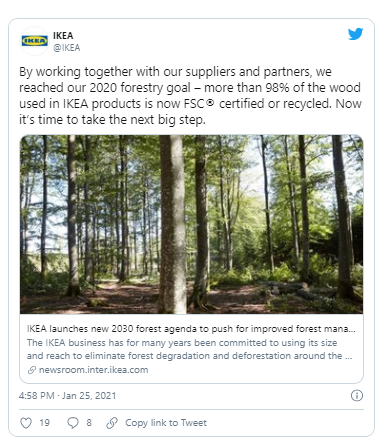Image resolution: width=386 pixels, height=446 pixels.
Task: Click the 8 replies count
Action: (x=89, y=423)
